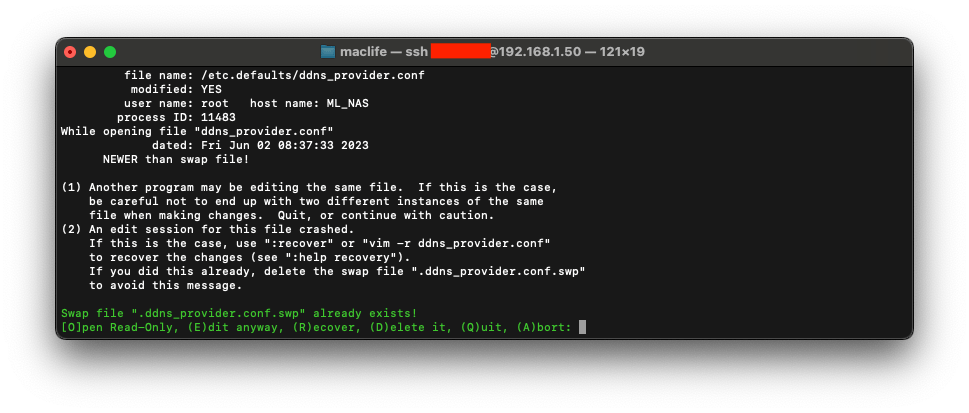Close the terminal window with the red button
Viewport: 969px width, 413px height.
click(70, 51)
